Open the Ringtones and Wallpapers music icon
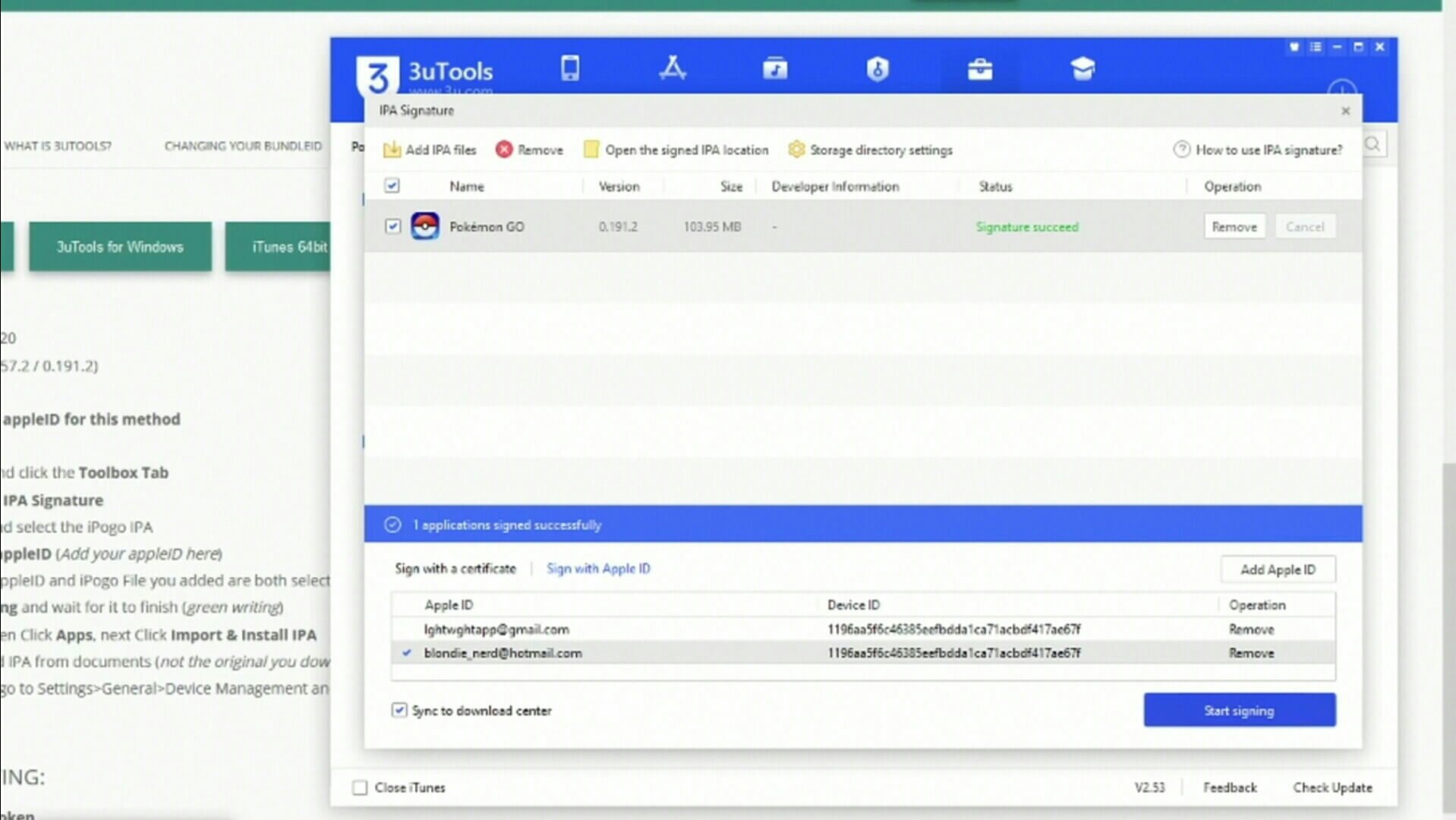Viewport: 1456px width, 820px height. (775, 68)
